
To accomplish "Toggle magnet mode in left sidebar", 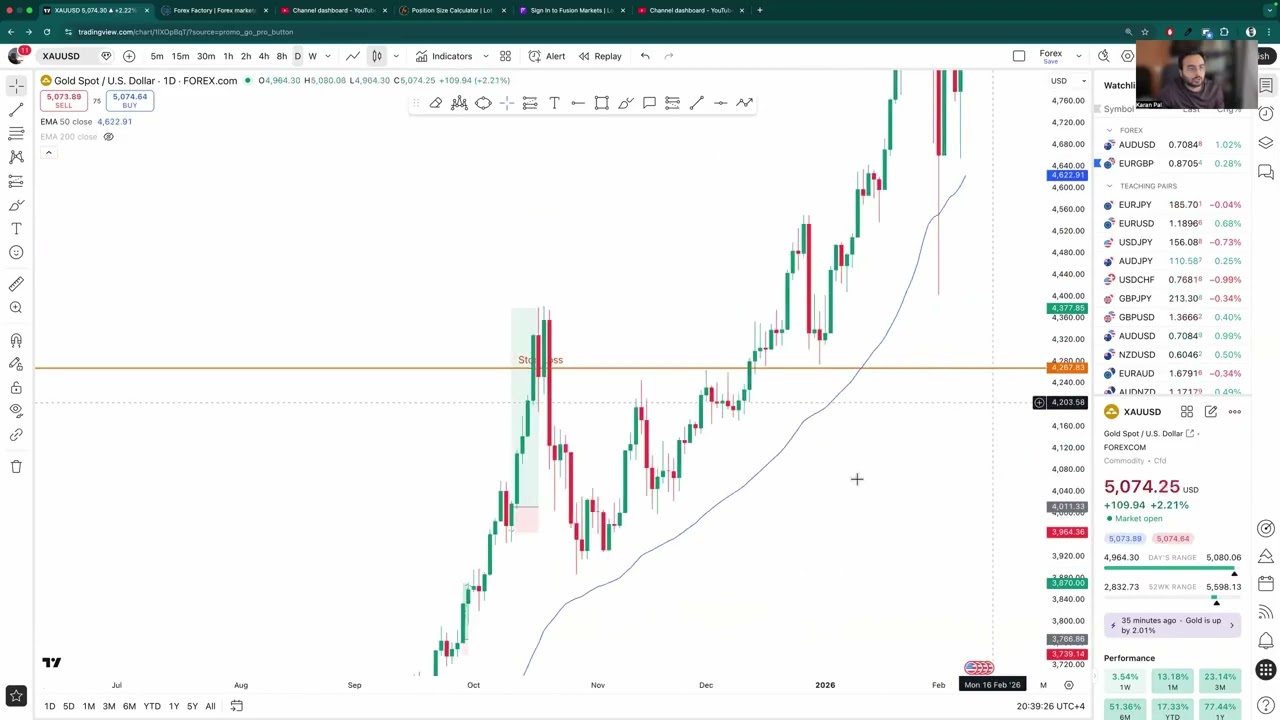I will coord(16,340).
